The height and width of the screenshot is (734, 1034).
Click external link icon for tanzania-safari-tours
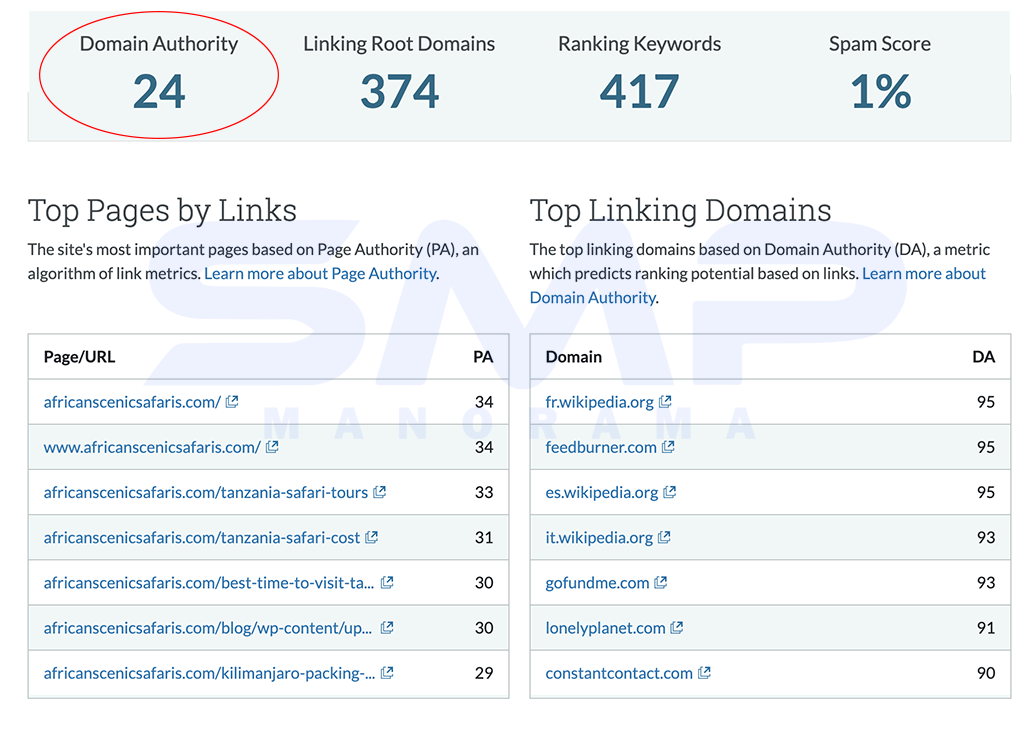(x=379, y=492)
